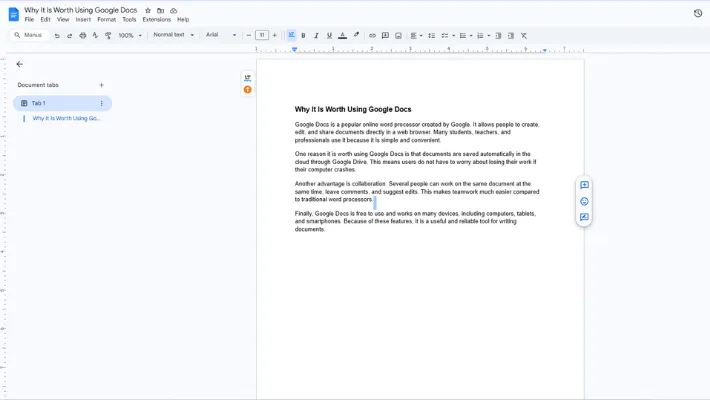710x400 pixels.
Task: Select the Paint format tool
Action: (x=108, y=35)
